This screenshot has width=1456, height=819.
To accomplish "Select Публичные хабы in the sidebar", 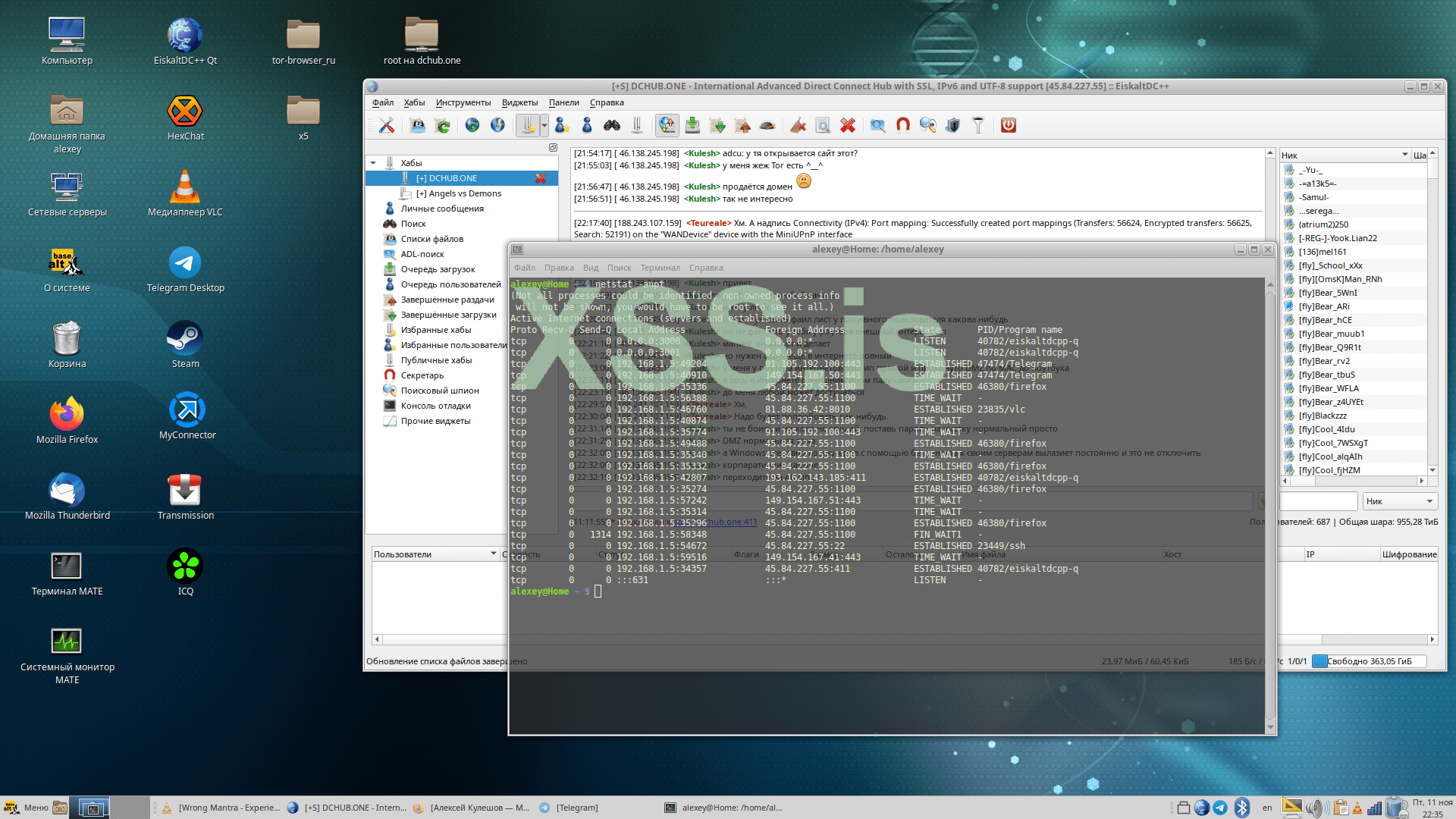I will click(435, 360).
